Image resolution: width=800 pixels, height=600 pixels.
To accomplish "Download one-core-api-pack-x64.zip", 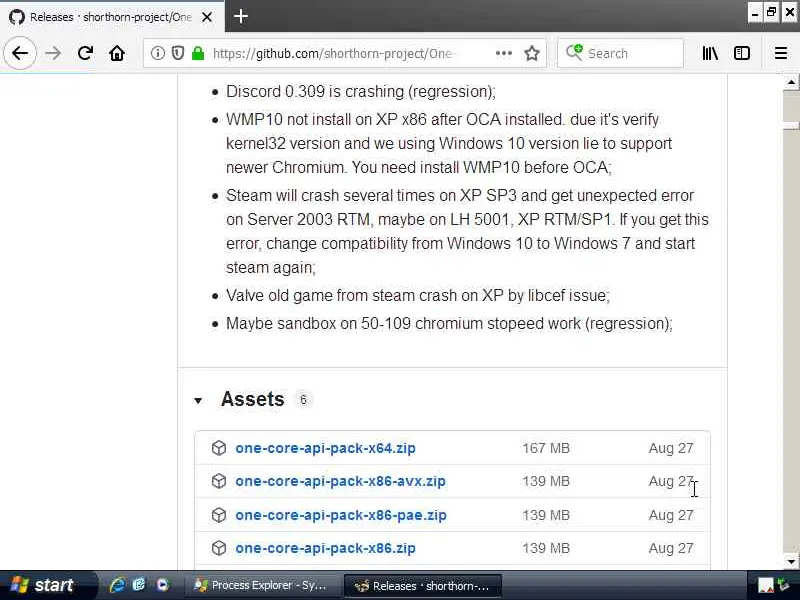I will tap(325, 448).
